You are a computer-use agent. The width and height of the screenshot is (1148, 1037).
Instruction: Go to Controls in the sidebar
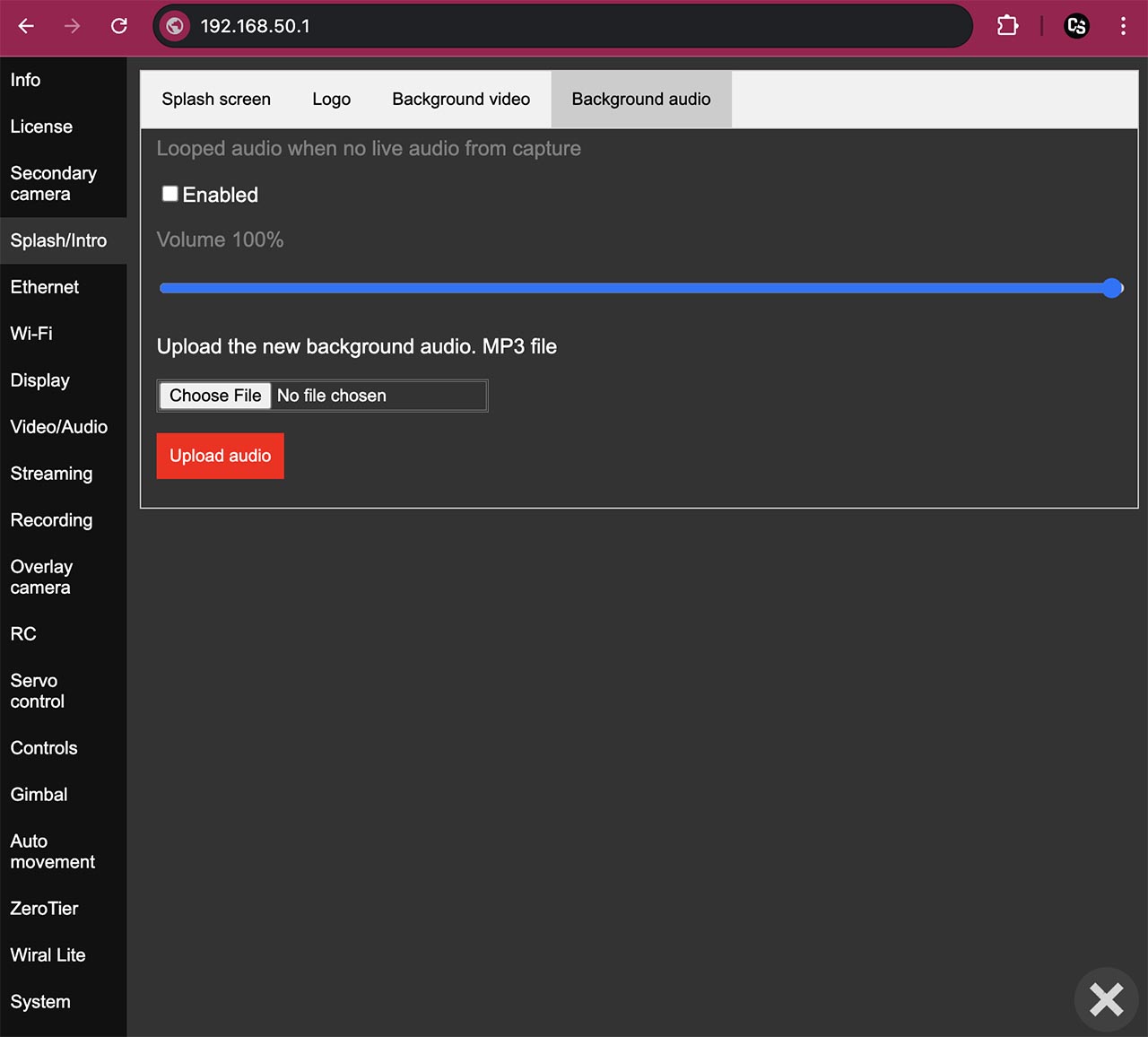point(63,748)
